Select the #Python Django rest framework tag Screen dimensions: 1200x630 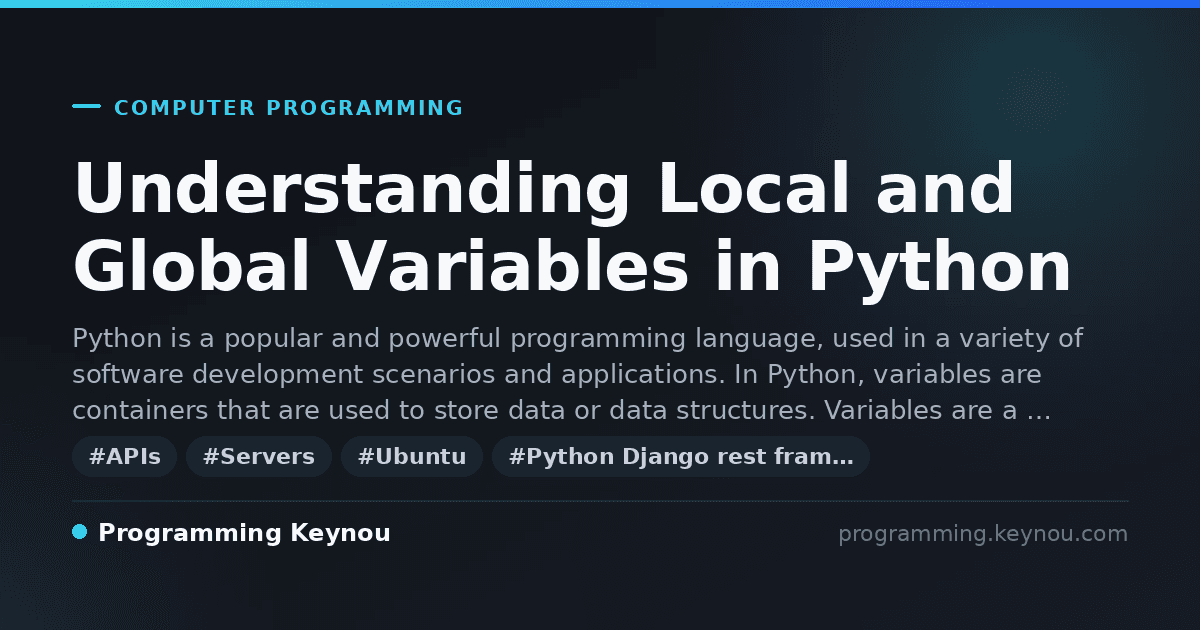pyautogui.click(x=681, y=457)
